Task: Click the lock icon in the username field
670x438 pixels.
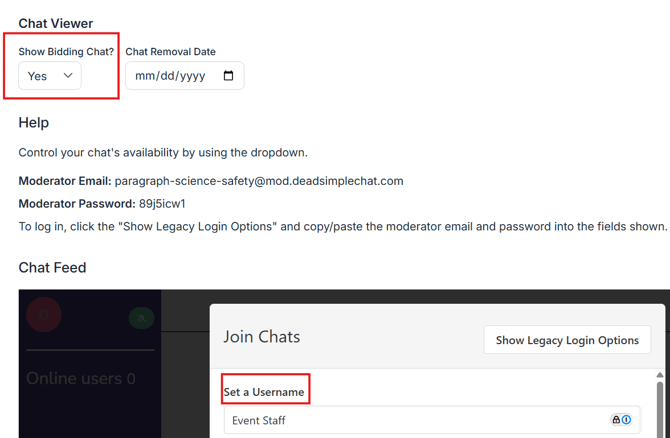Action: click(616, 420)
